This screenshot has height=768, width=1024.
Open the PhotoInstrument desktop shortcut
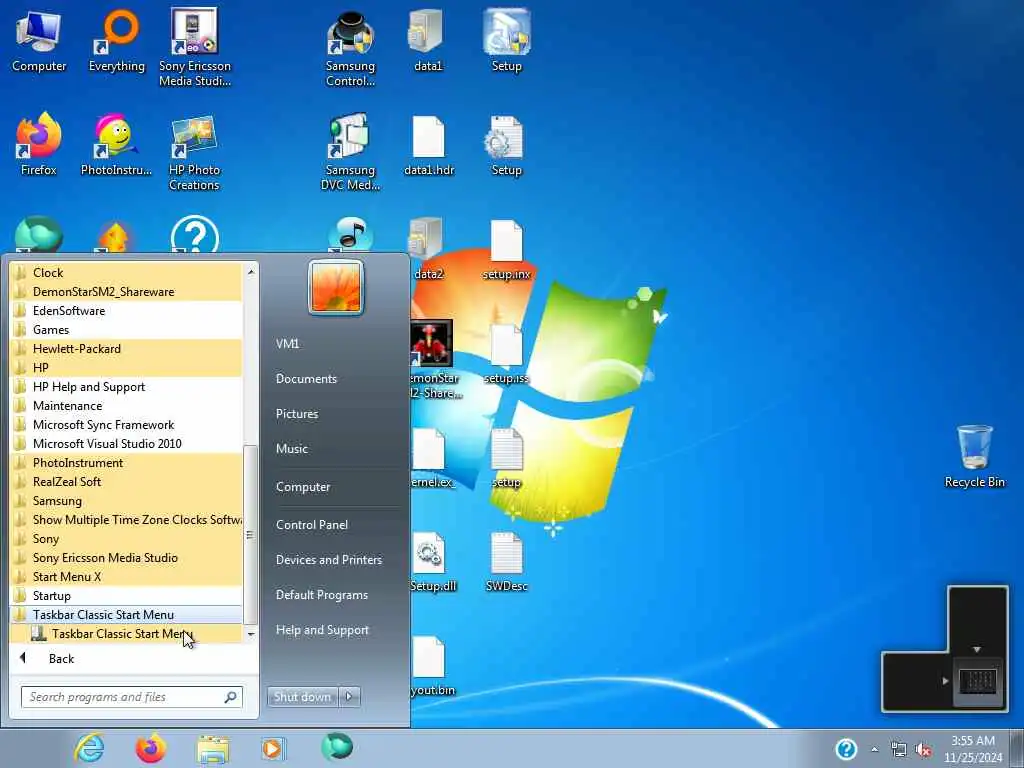point(116,144)
